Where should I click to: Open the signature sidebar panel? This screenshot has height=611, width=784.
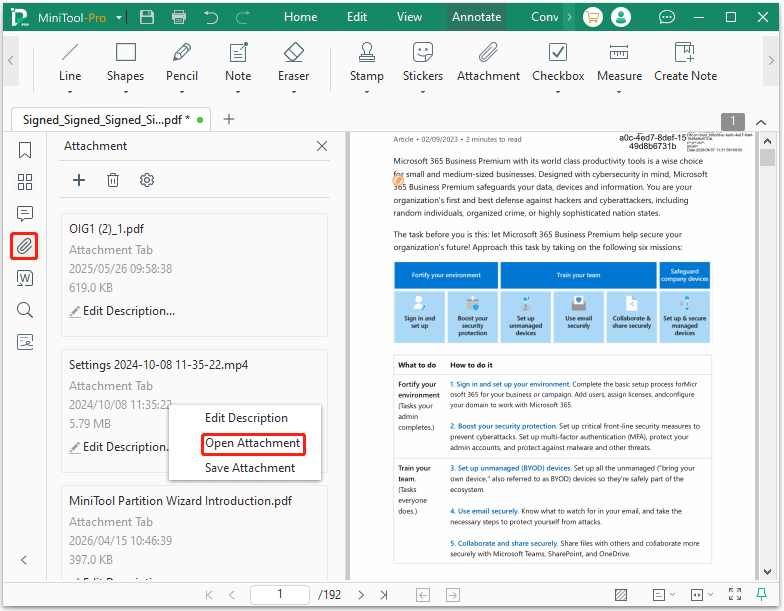25,342
